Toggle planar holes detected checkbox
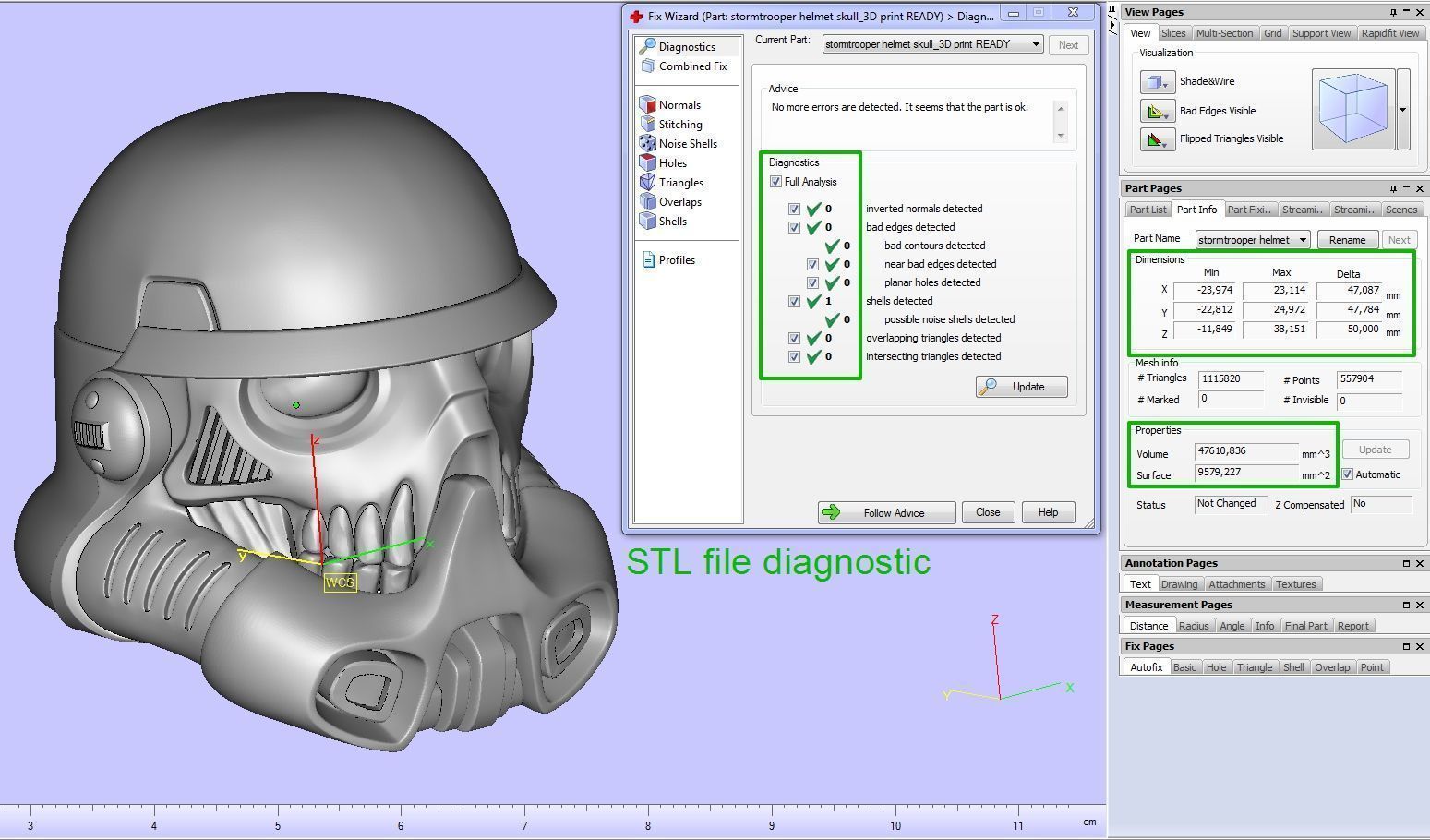 pos(812,282)
